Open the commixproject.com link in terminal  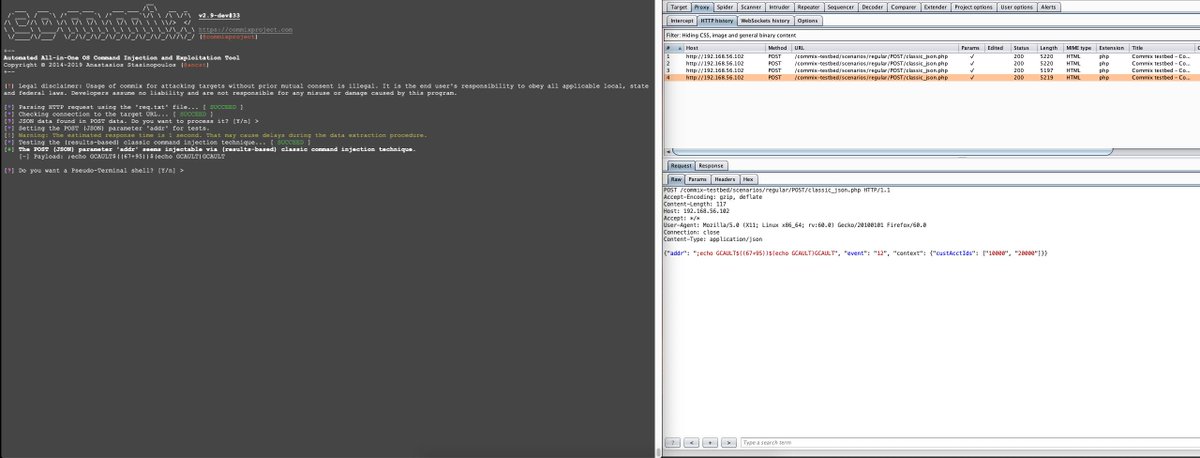point(246,30)
